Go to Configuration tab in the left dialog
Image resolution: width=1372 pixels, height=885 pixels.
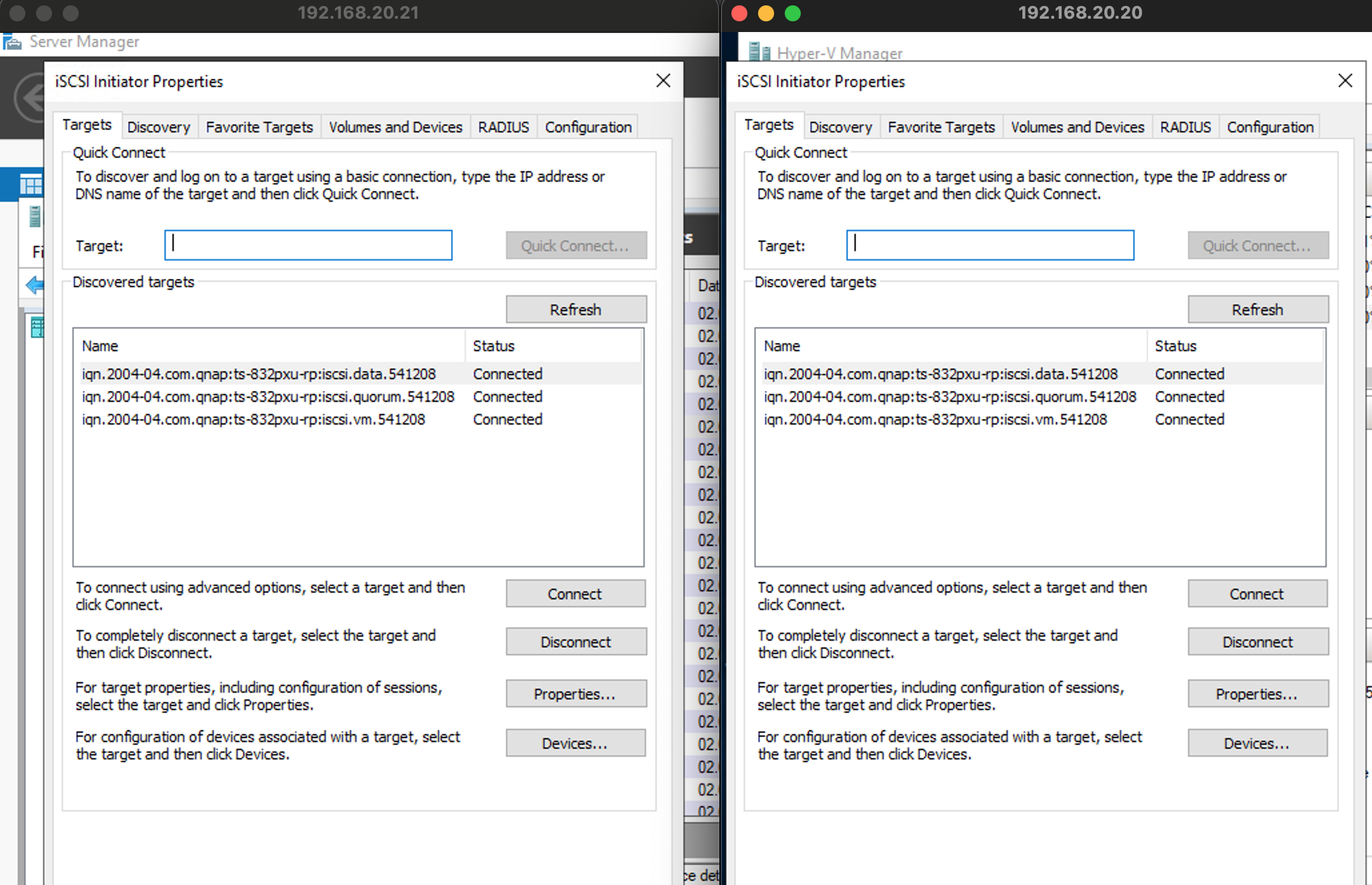click(x=588, y=127)
